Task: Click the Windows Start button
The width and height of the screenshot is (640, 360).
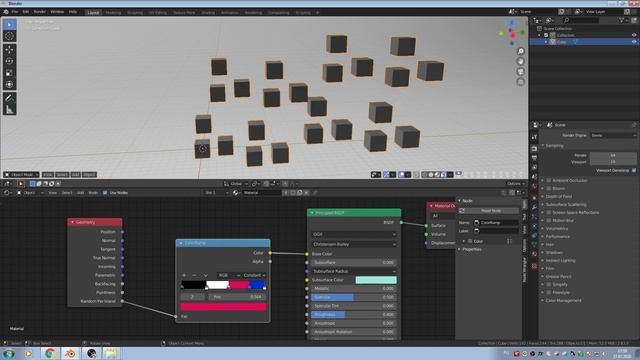Action: coord(9,353)
